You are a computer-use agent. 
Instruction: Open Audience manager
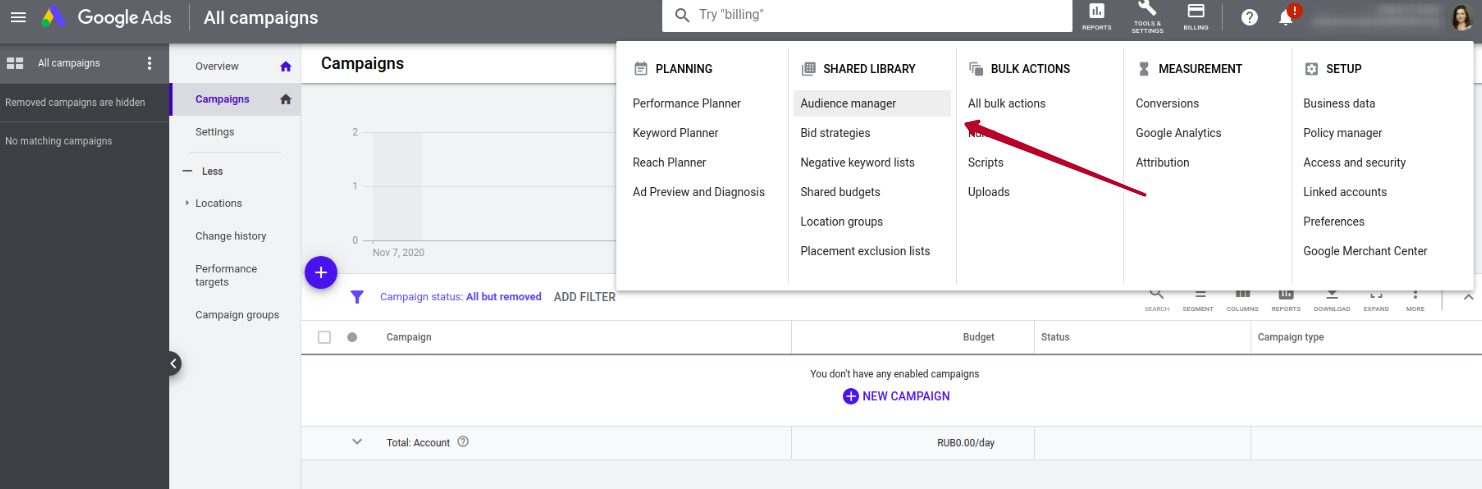(x=872, y=103)
